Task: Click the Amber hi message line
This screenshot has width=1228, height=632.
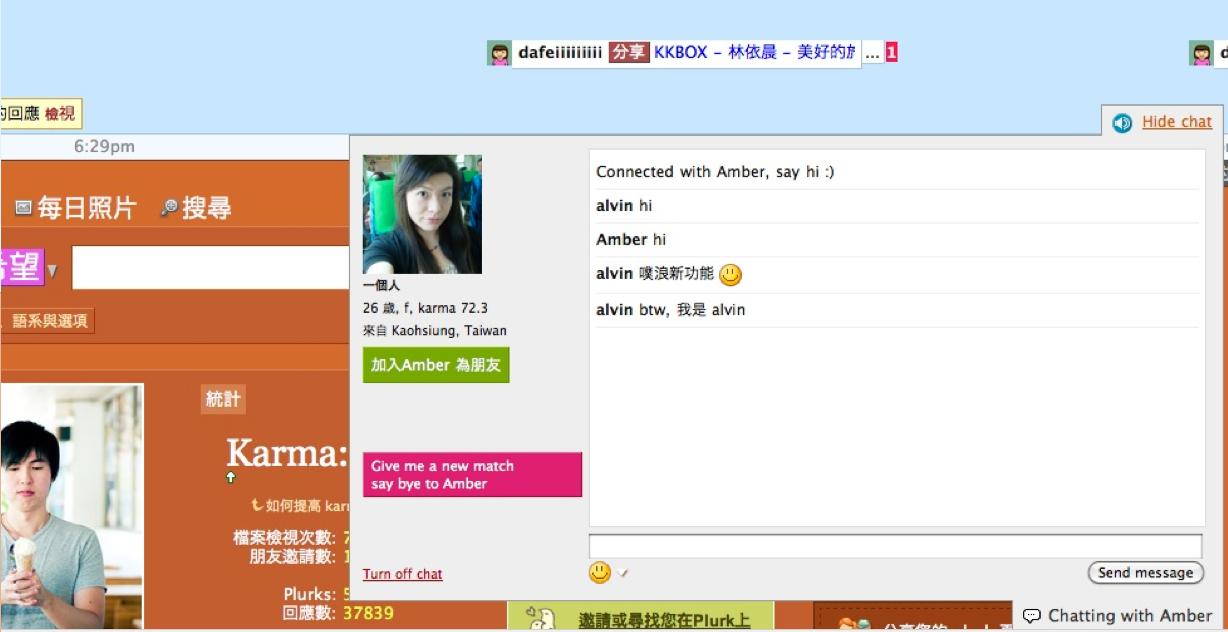Action: point(897,240)
